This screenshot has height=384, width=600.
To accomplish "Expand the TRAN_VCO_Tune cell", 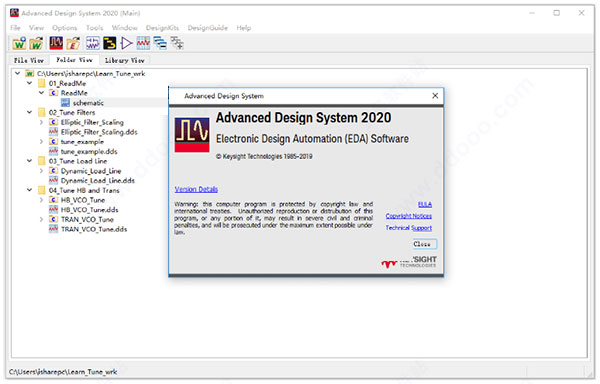I will [41, 219].
